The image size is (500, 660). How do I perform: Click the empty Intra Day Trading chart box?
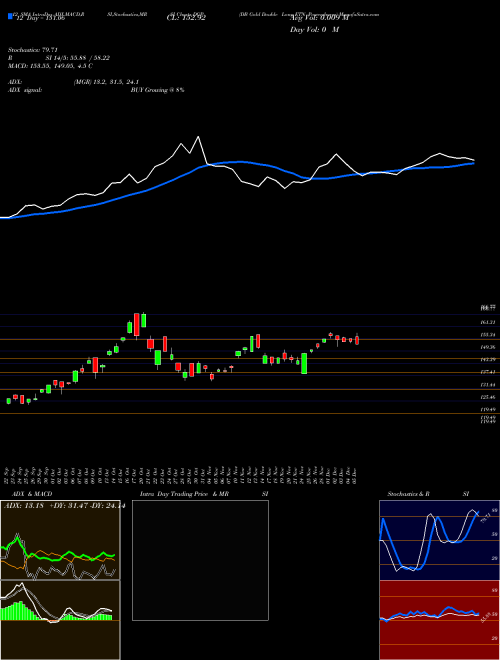pos(200,560)
